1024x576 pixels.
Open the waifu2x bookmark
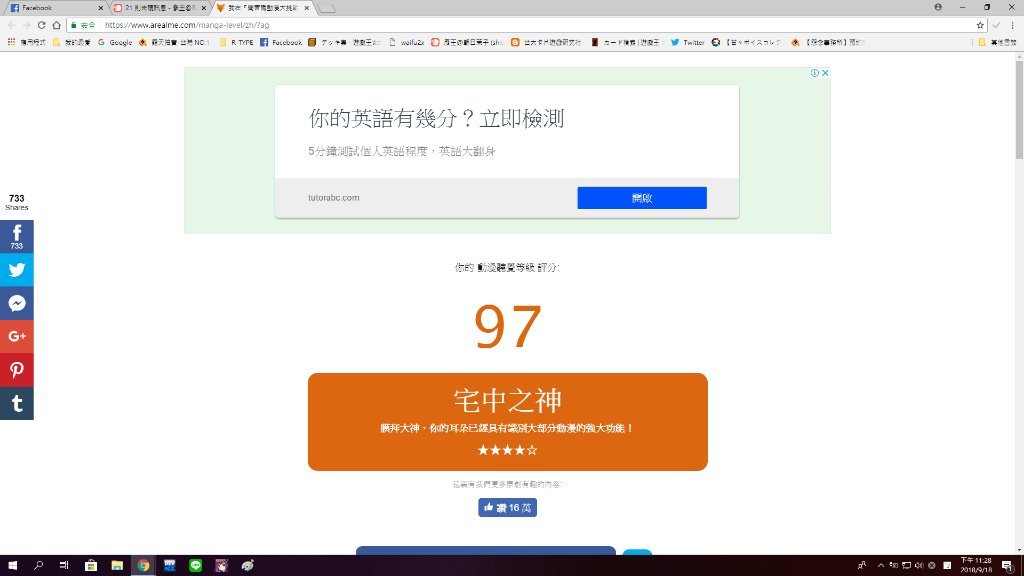[x=407, y=42]
